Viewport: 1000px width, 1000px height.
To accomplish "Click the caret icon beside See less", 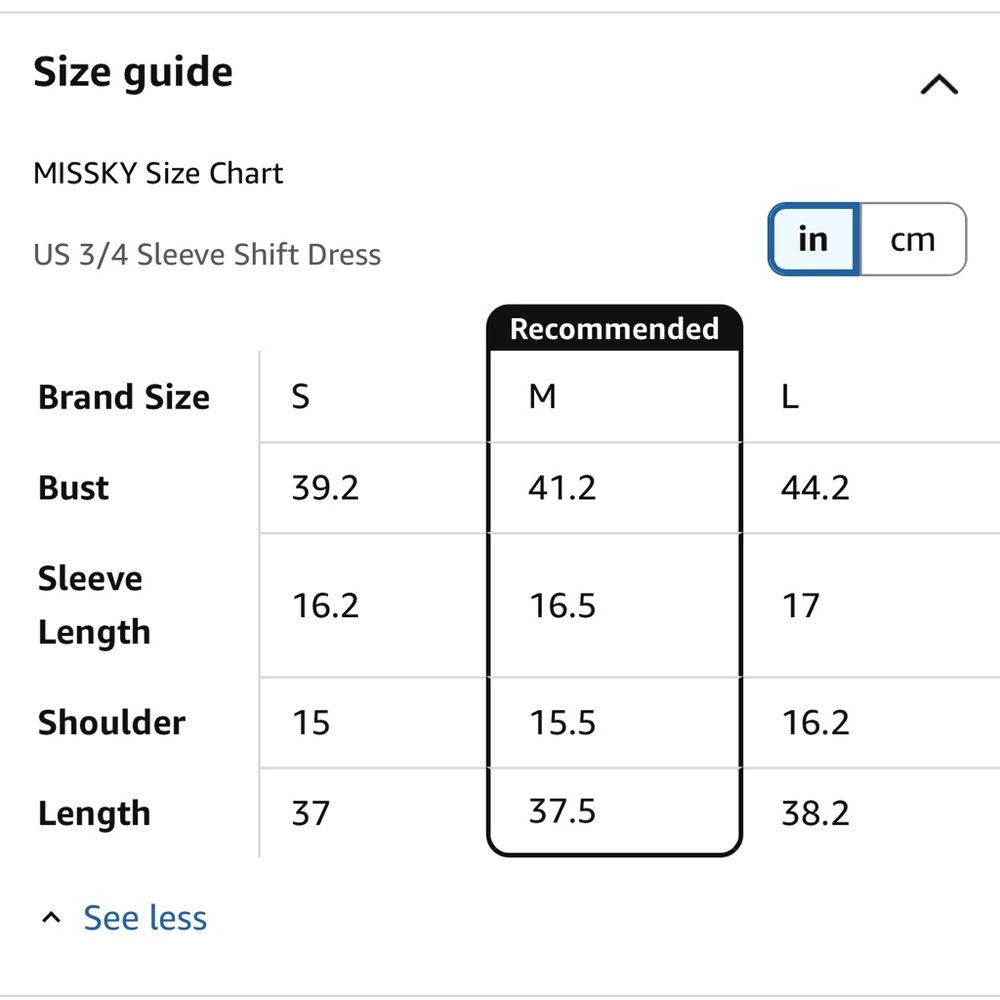I will point(51,918).
